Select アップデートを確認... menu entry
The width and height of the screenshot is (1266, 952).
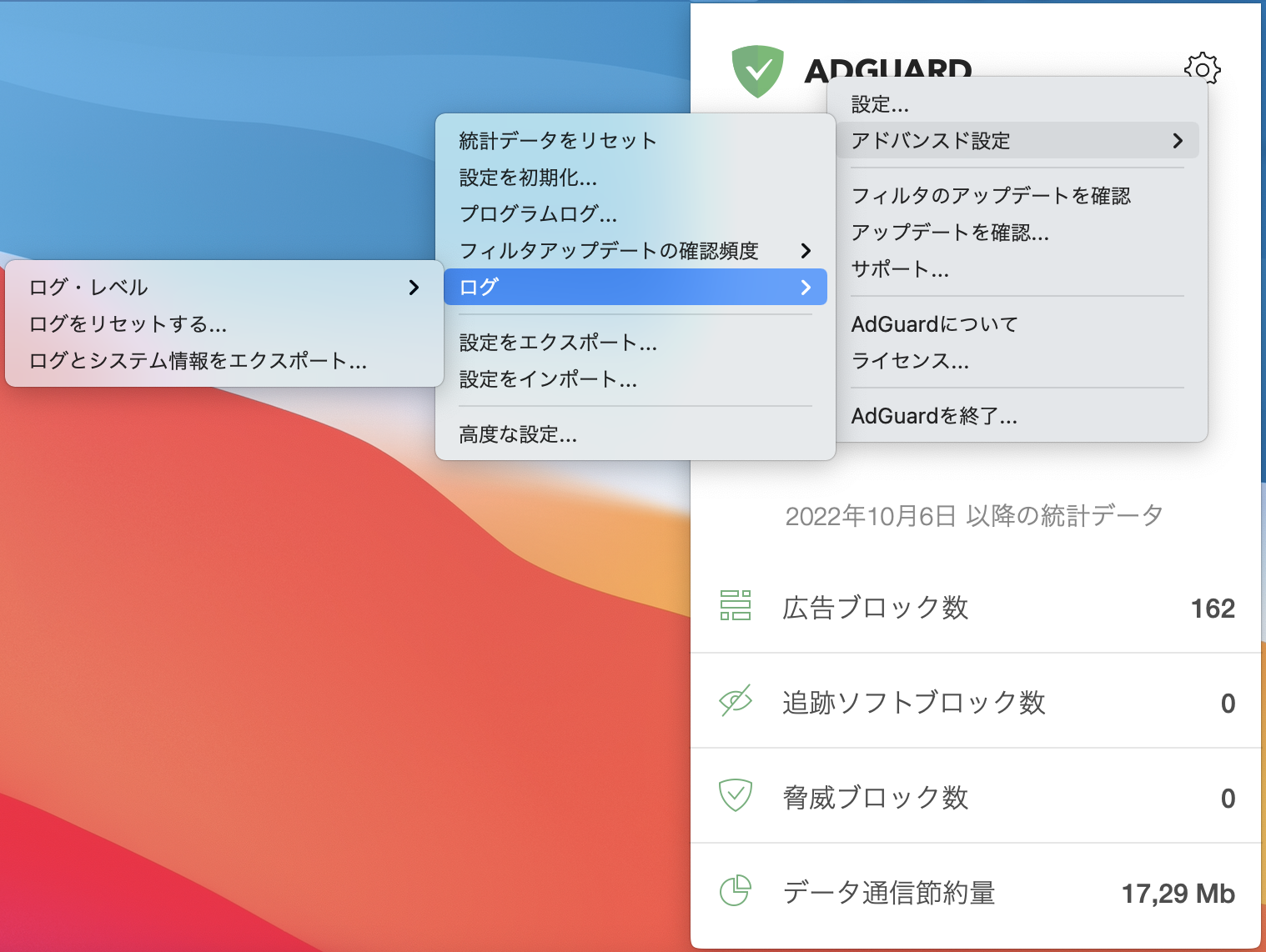tap(1017, 232)
